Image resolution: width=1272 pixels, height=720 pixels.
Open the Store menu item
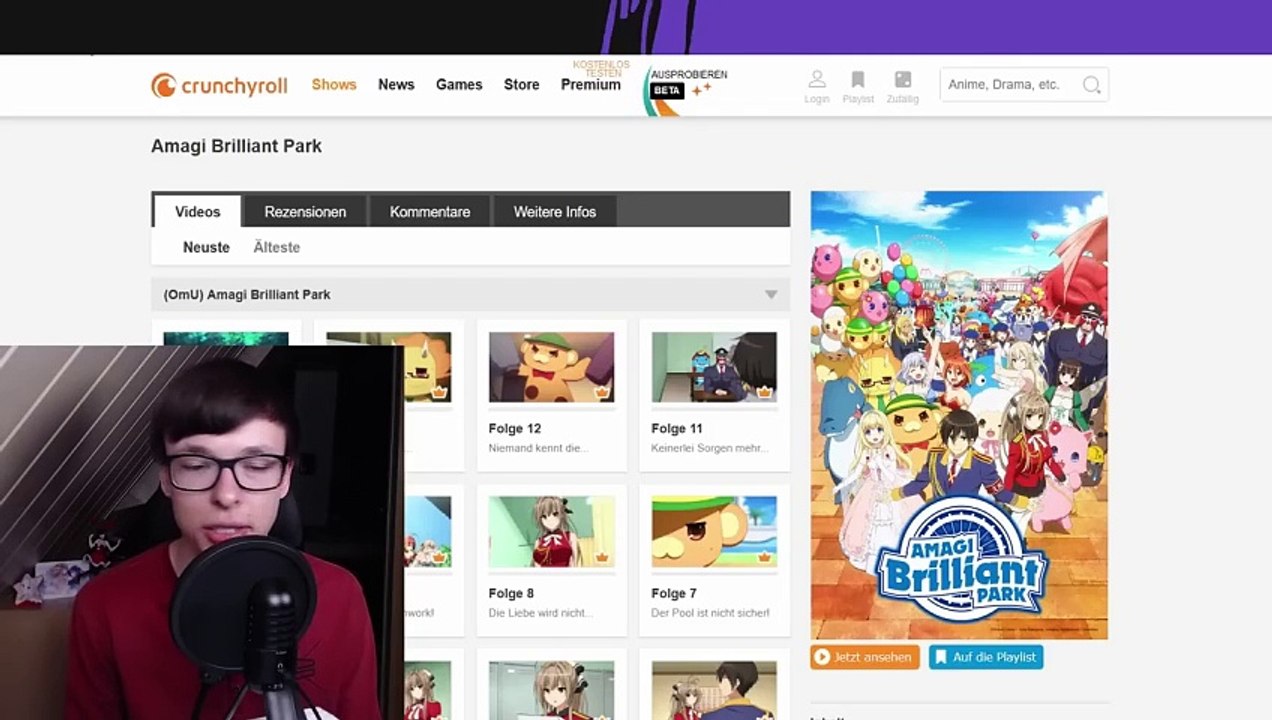[522, 85]
